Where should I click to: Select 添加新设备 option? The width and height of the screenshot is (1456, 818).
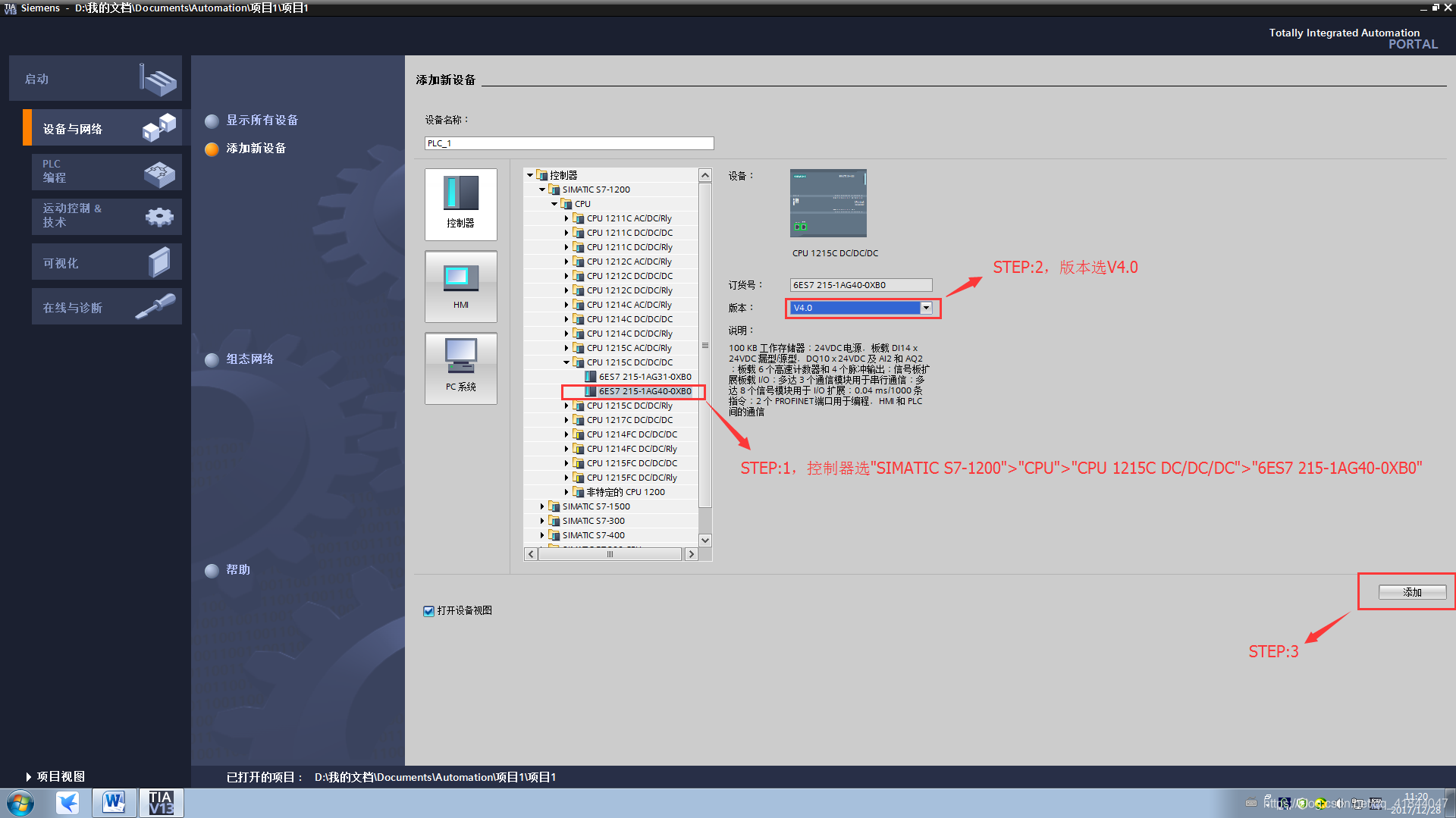(x=246, y=149)
